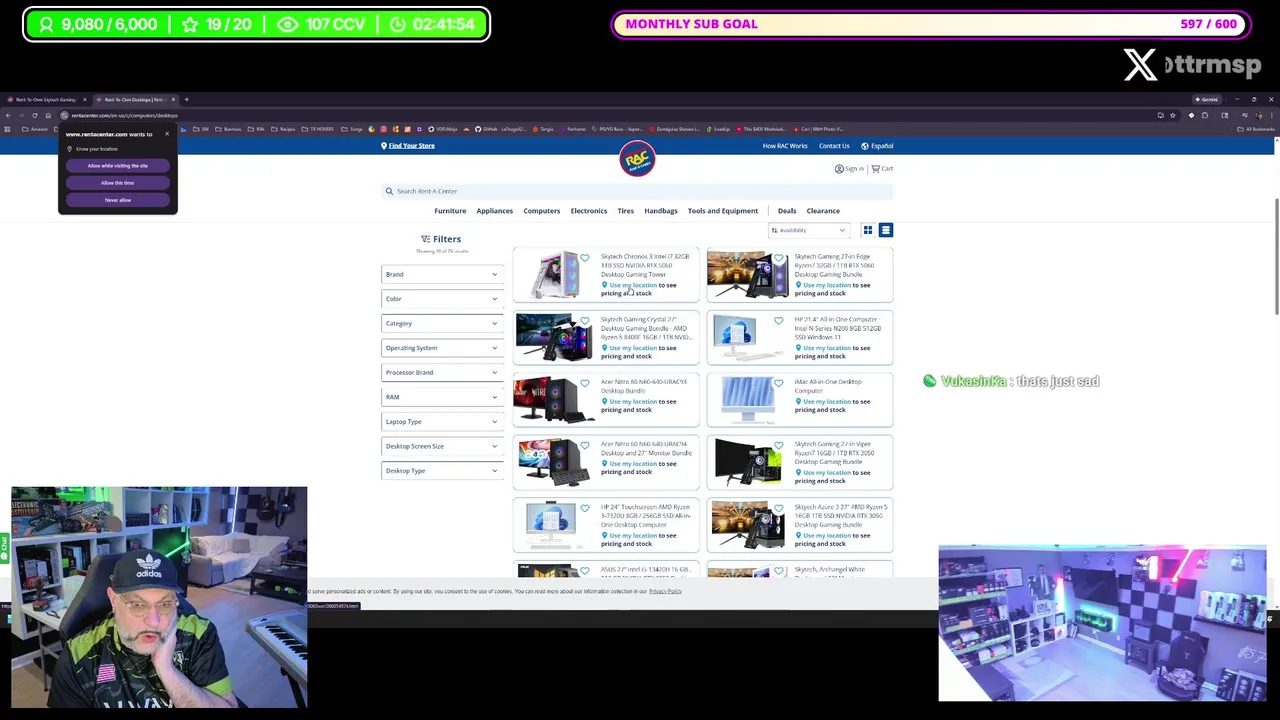Expand the Category filter
This screenshot has height=720, width=1280.
pos(442,323)
